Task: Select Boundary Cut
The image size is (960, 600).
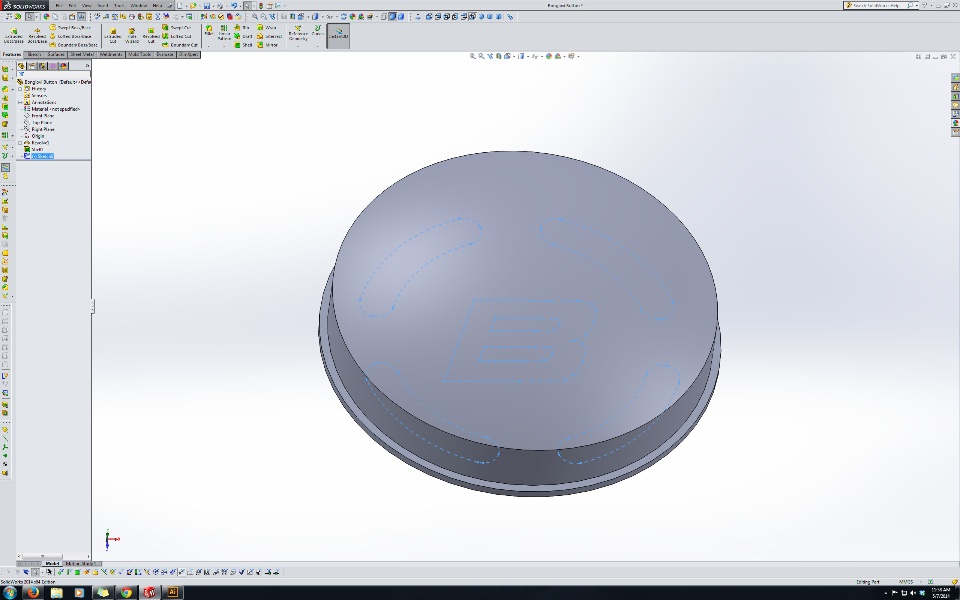Action: coord(180,45)
